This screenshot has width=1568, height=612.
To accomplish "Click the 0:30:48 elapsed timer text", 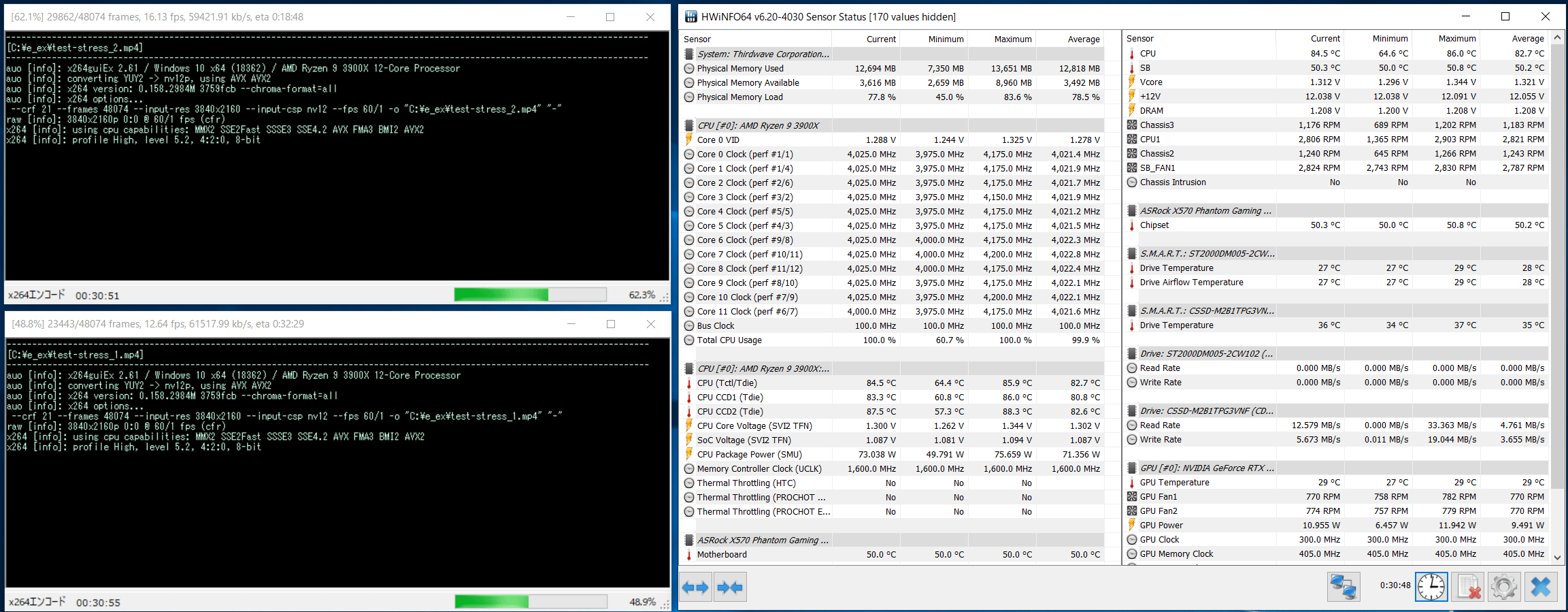I will pos(1395,585).
